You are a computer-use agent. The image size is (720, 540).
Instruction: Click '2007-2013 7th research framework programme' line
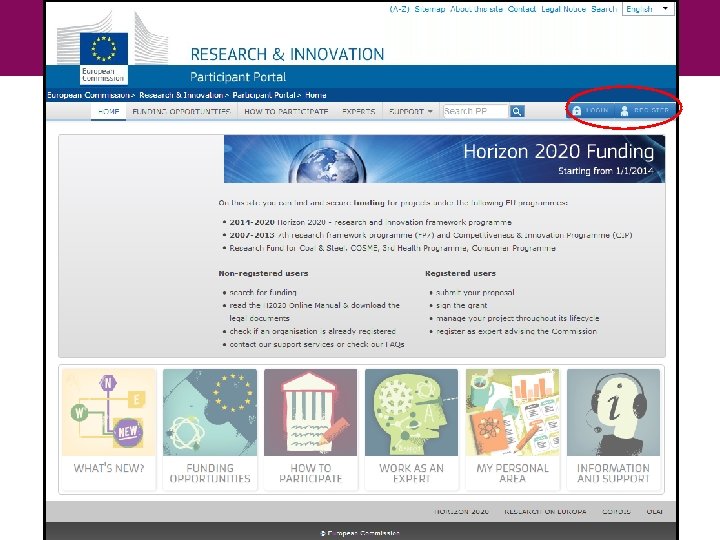click(431, 235)
